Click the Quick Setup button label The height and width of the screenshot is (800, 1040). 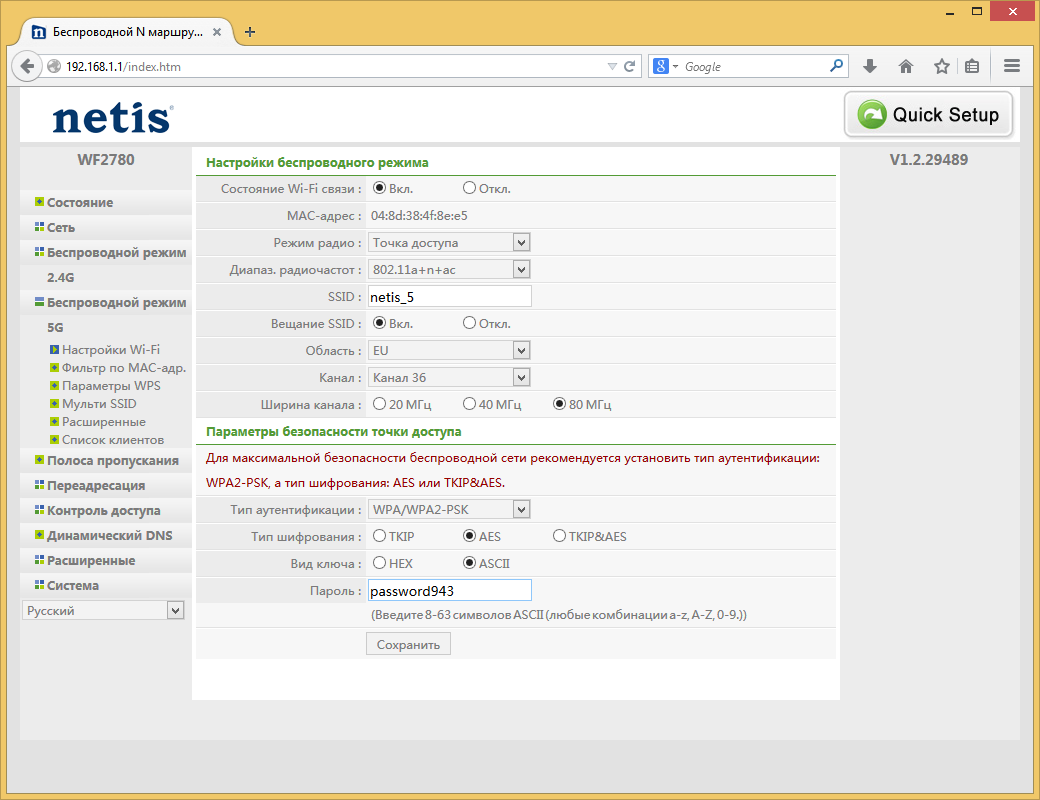point(946,115)
